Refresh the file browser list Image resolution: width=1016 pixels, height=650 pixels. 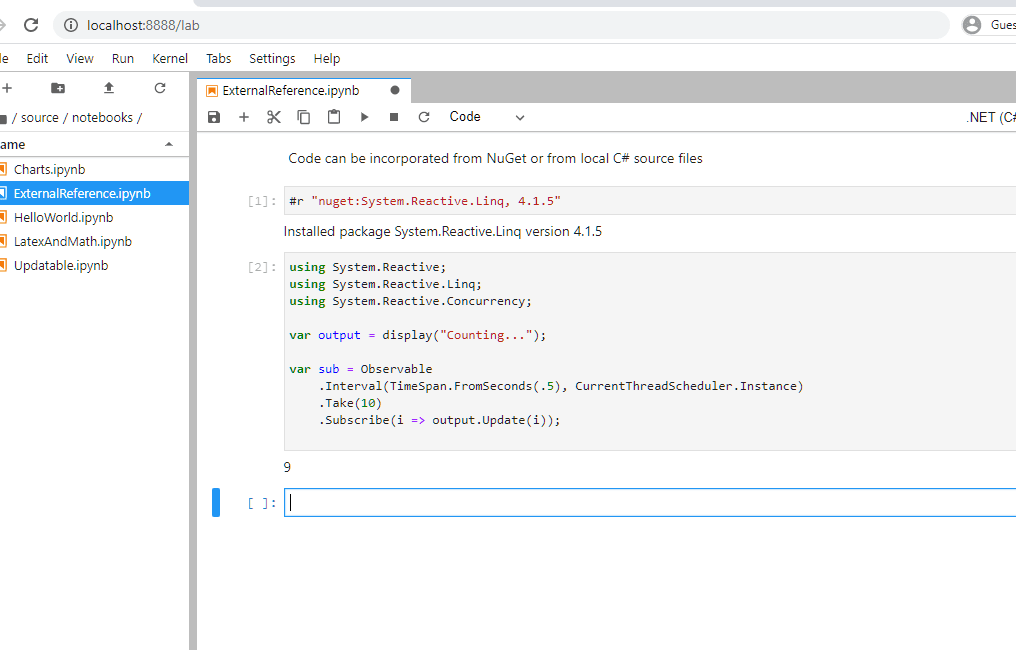coord(160,88)
